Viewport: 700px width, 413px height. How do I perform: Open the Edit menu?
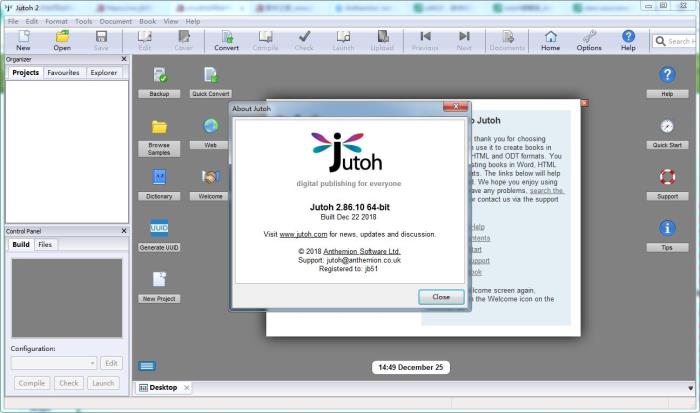tap(32, 21)
